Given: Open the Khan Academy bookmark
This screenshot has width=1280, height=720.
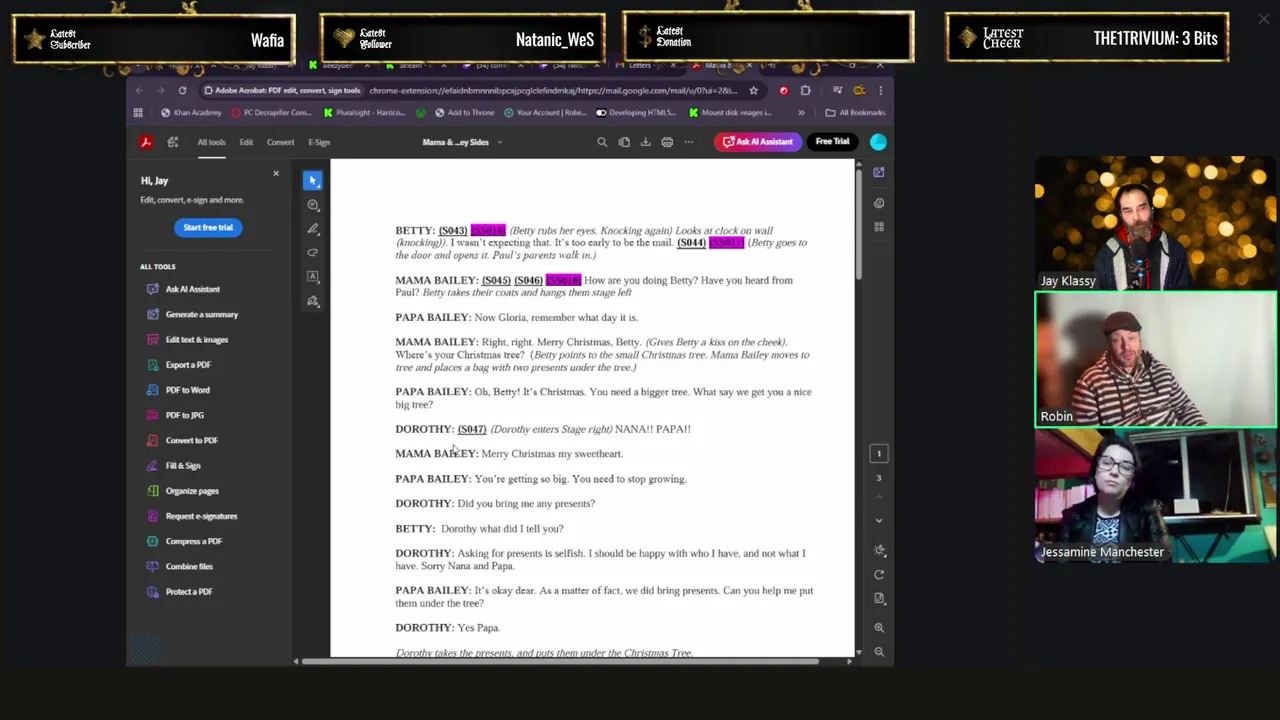Looking at the screenshot, I should coord(190,113).
